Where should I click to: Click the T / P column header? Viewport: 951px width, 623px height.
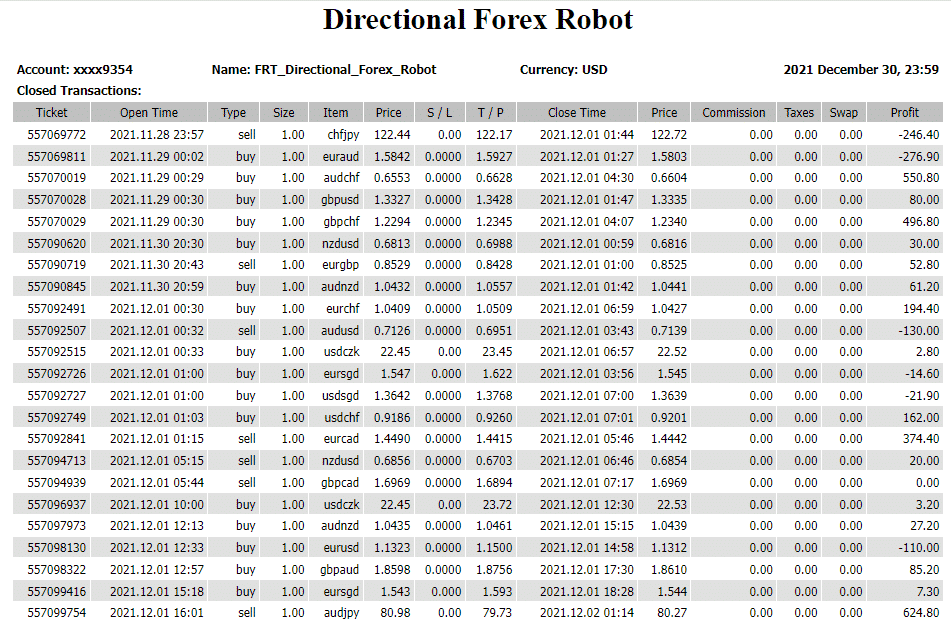tap(491, 112)
